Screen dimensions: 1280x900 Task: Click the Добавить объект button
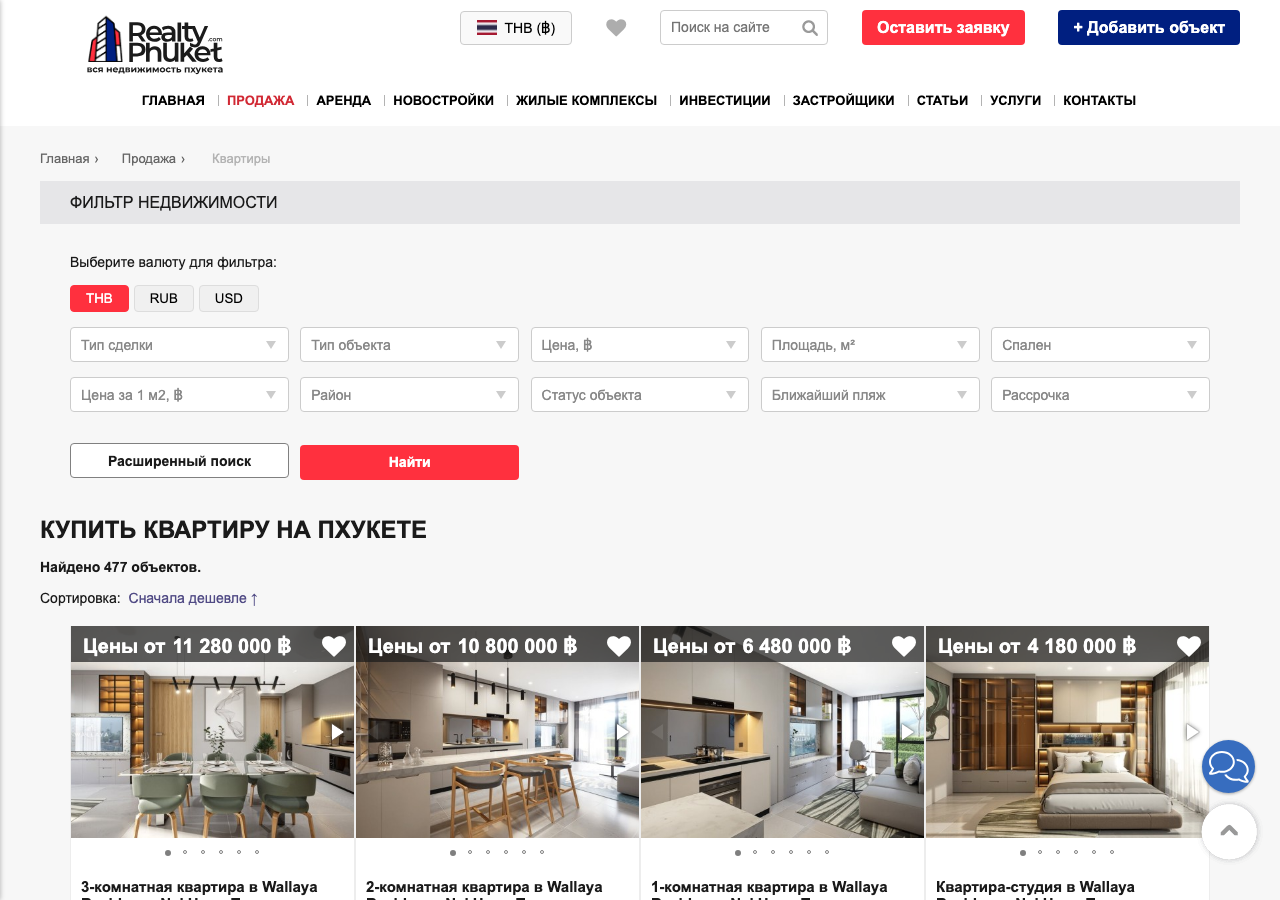coord(1149,28)
